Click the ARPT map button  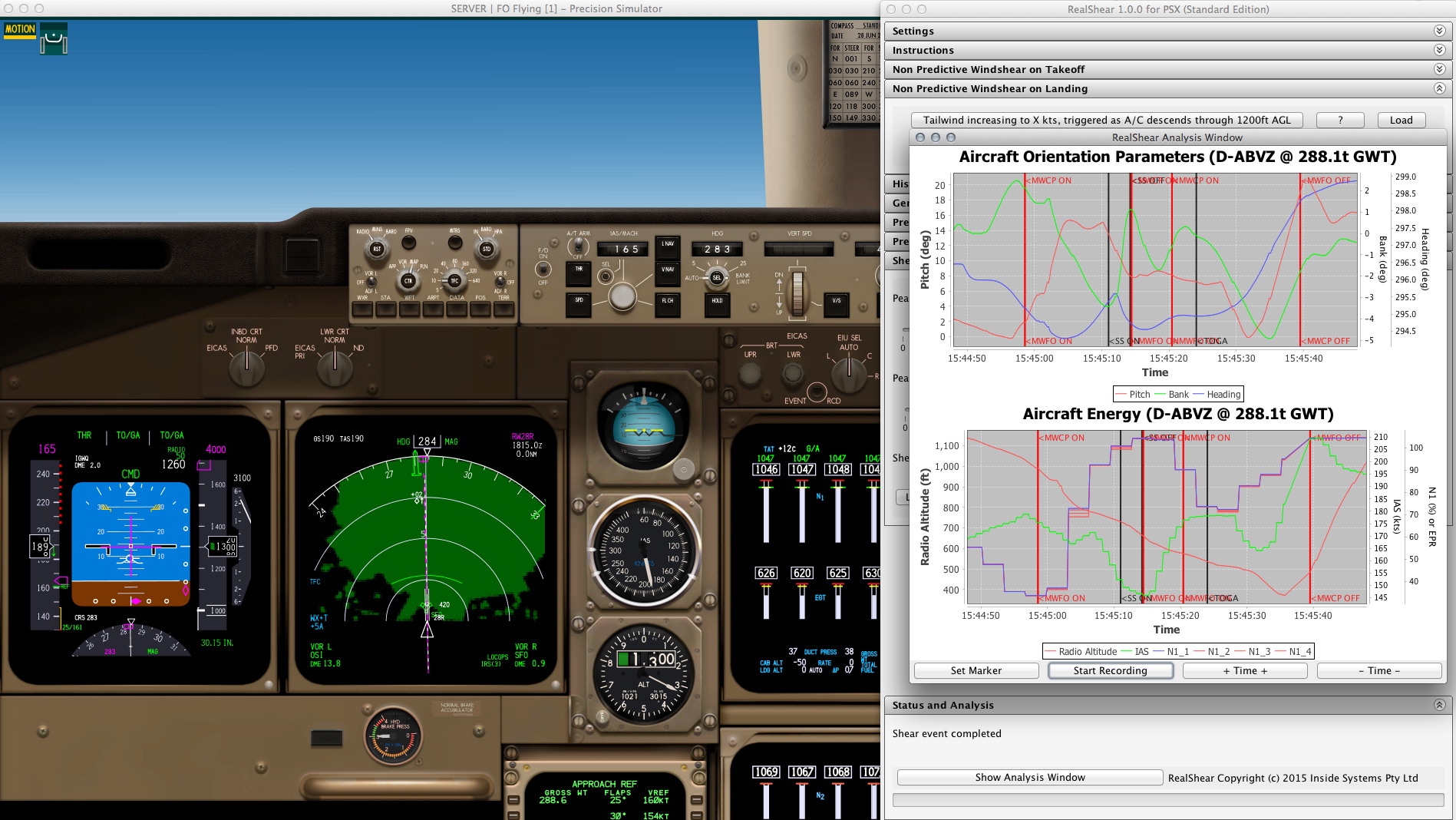pos(433,309)
